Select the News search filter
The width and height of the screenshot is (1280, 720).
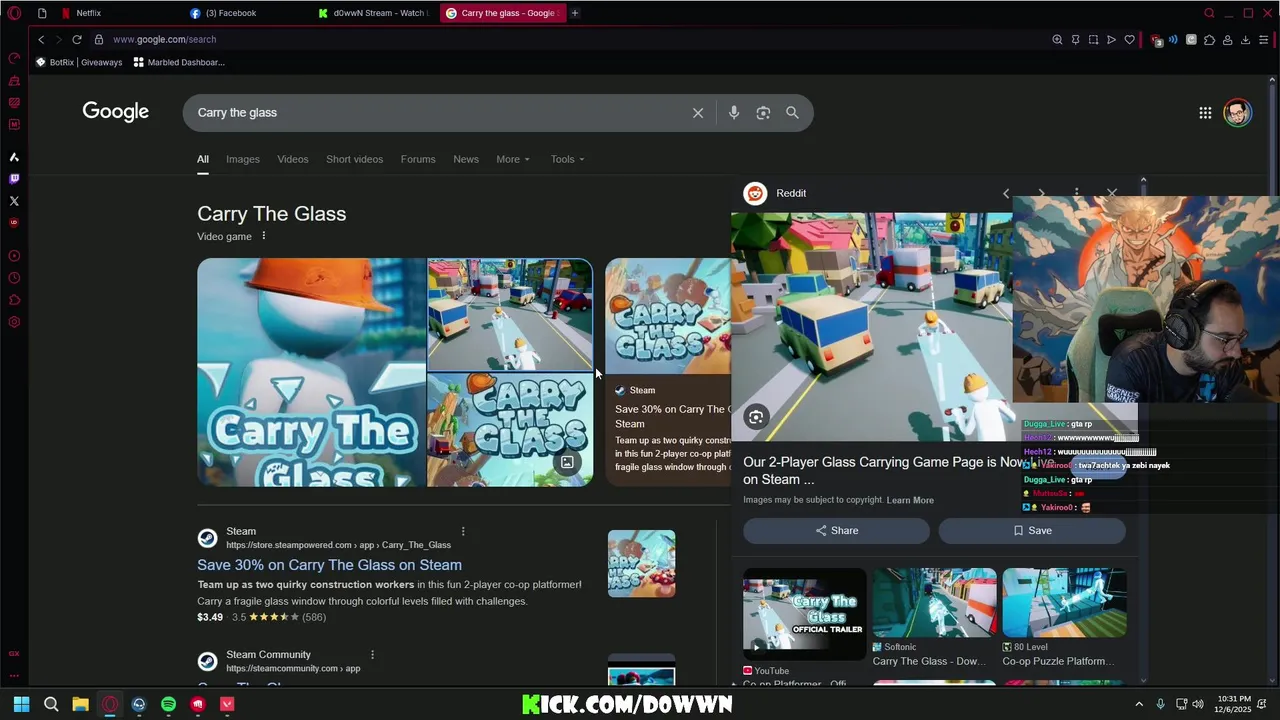tap(466, 159)
